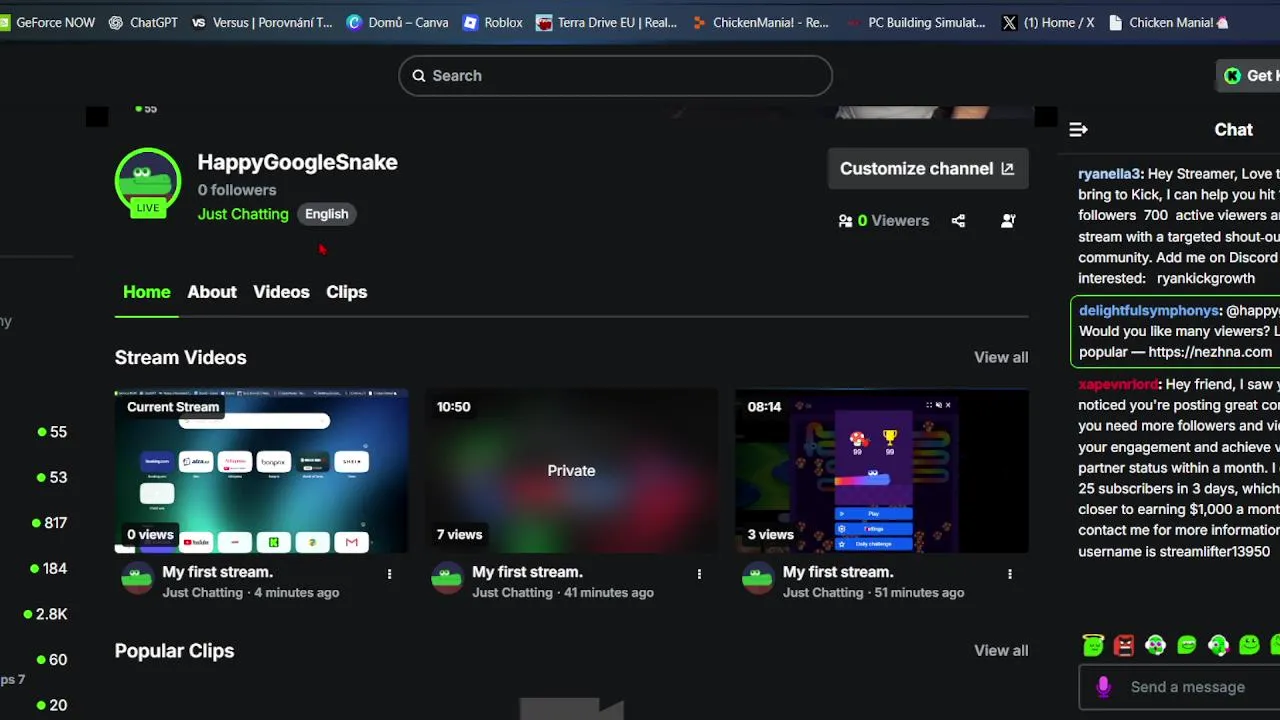Click the English language tag
The image size is (1280, 720).
(x=327, y=214)
